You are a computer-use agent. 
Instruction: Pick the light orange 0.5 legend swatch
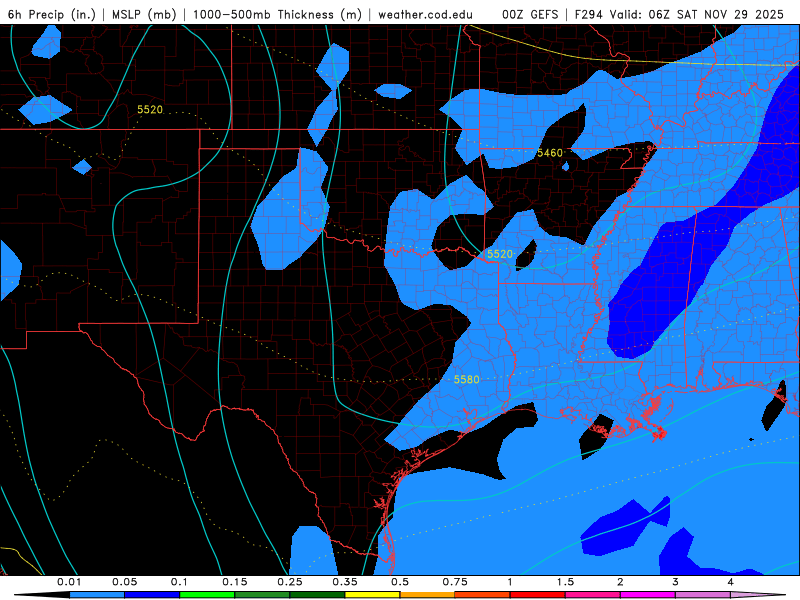pyautogui.click(x=428, y=595)
